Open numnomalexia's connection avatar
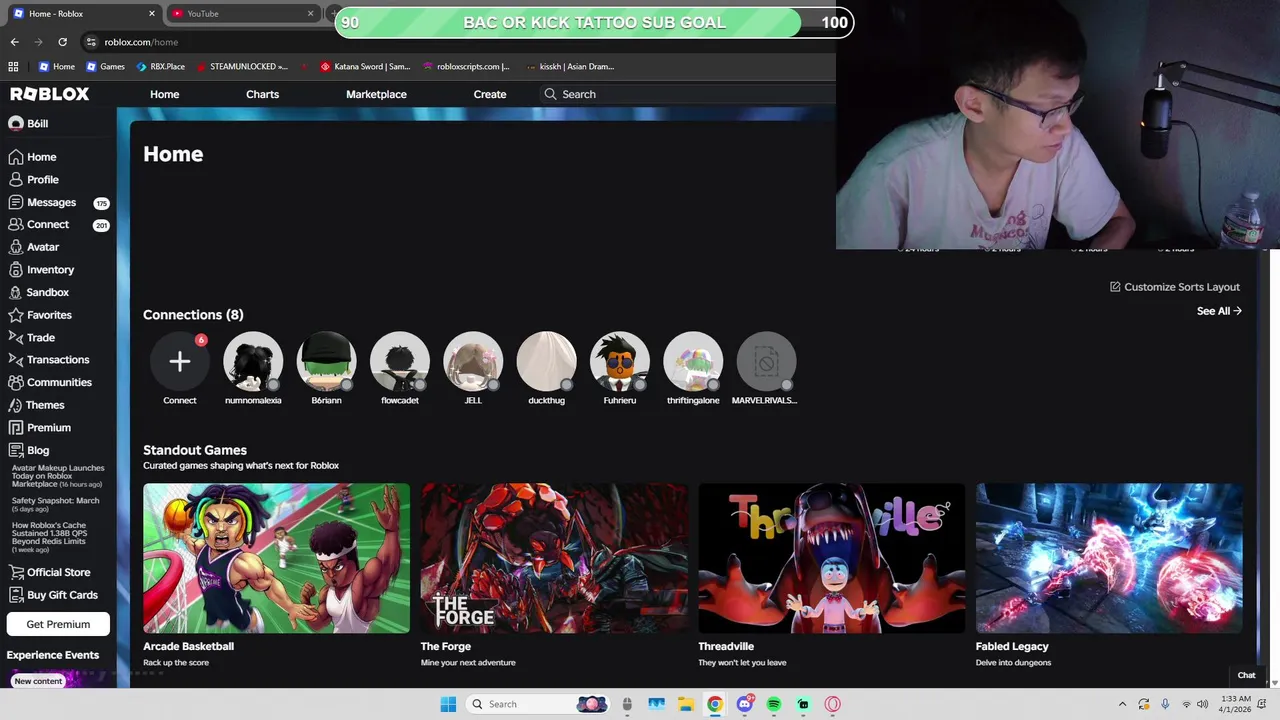 click(253, 361)
